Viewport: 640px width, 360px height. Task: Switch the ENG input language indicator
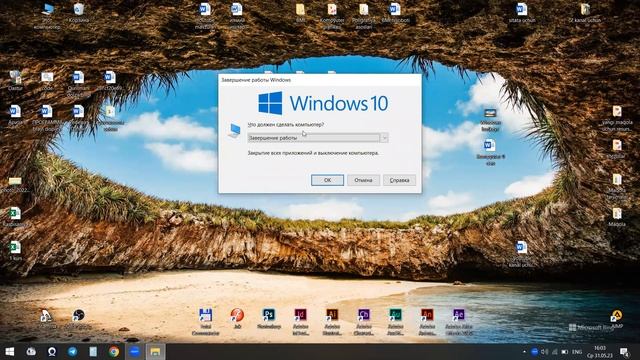[x=577, y=351]
